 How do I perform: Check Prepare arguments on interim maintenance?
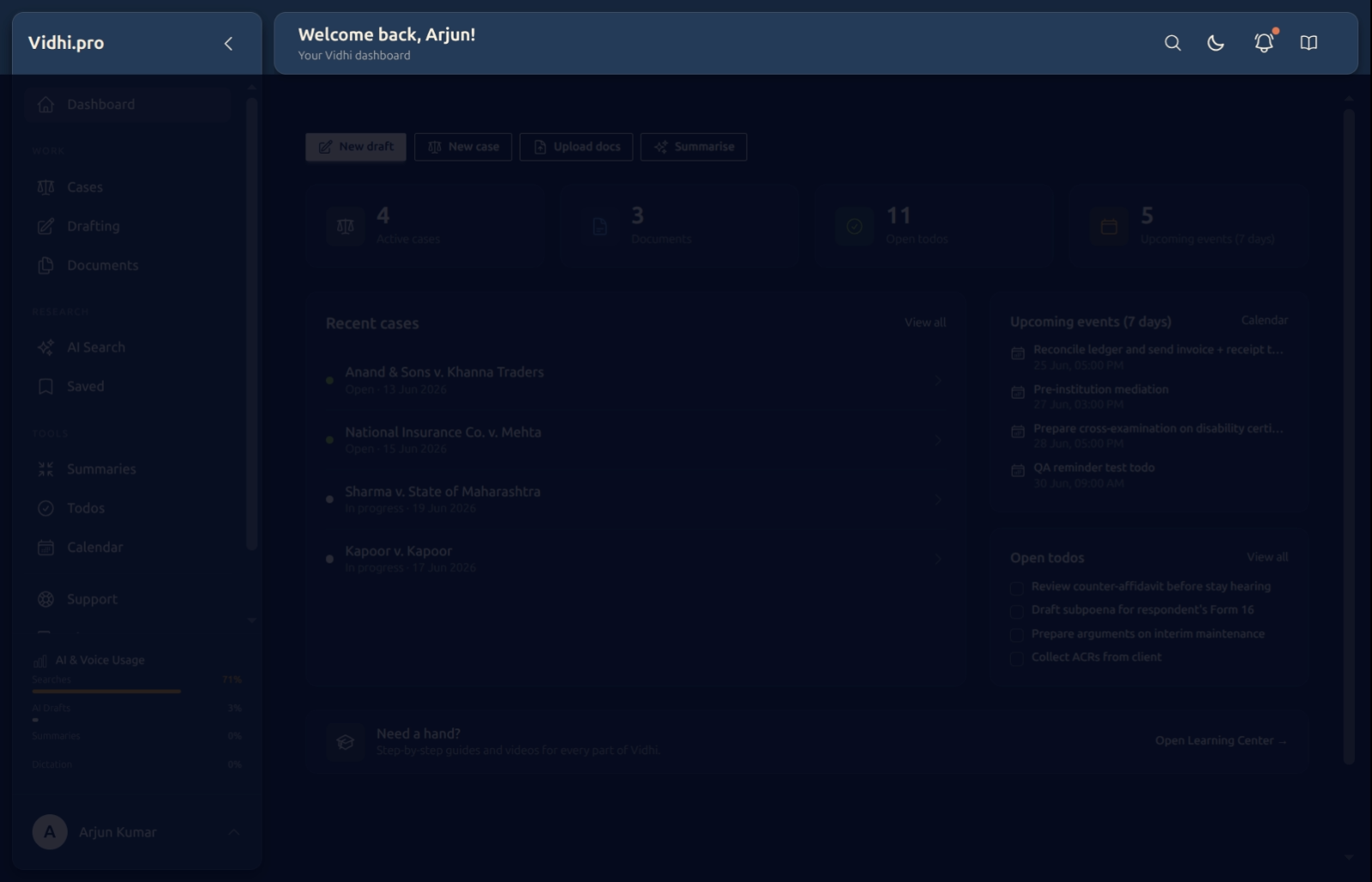tap(1017, 635)
